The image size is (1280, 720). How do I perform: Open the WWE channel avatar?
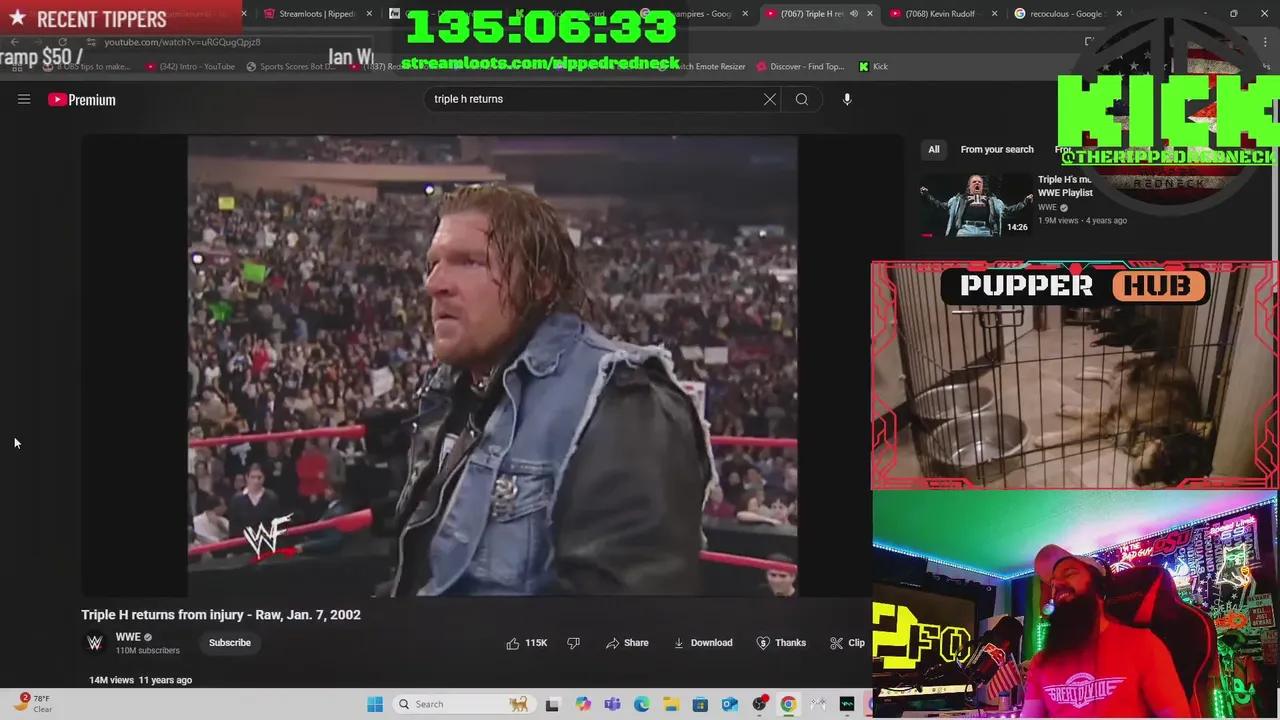95,643
